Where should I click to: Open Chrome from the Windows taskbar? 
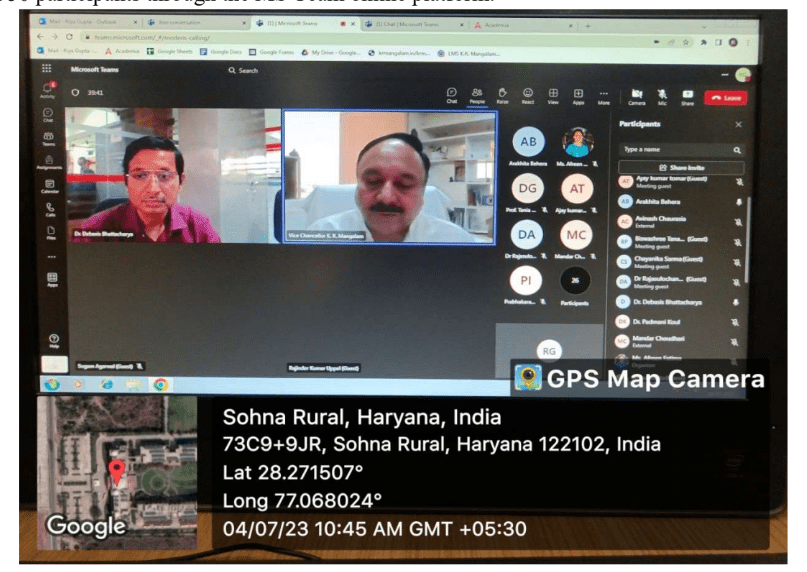pyautogui.click(x=160, y=384)
